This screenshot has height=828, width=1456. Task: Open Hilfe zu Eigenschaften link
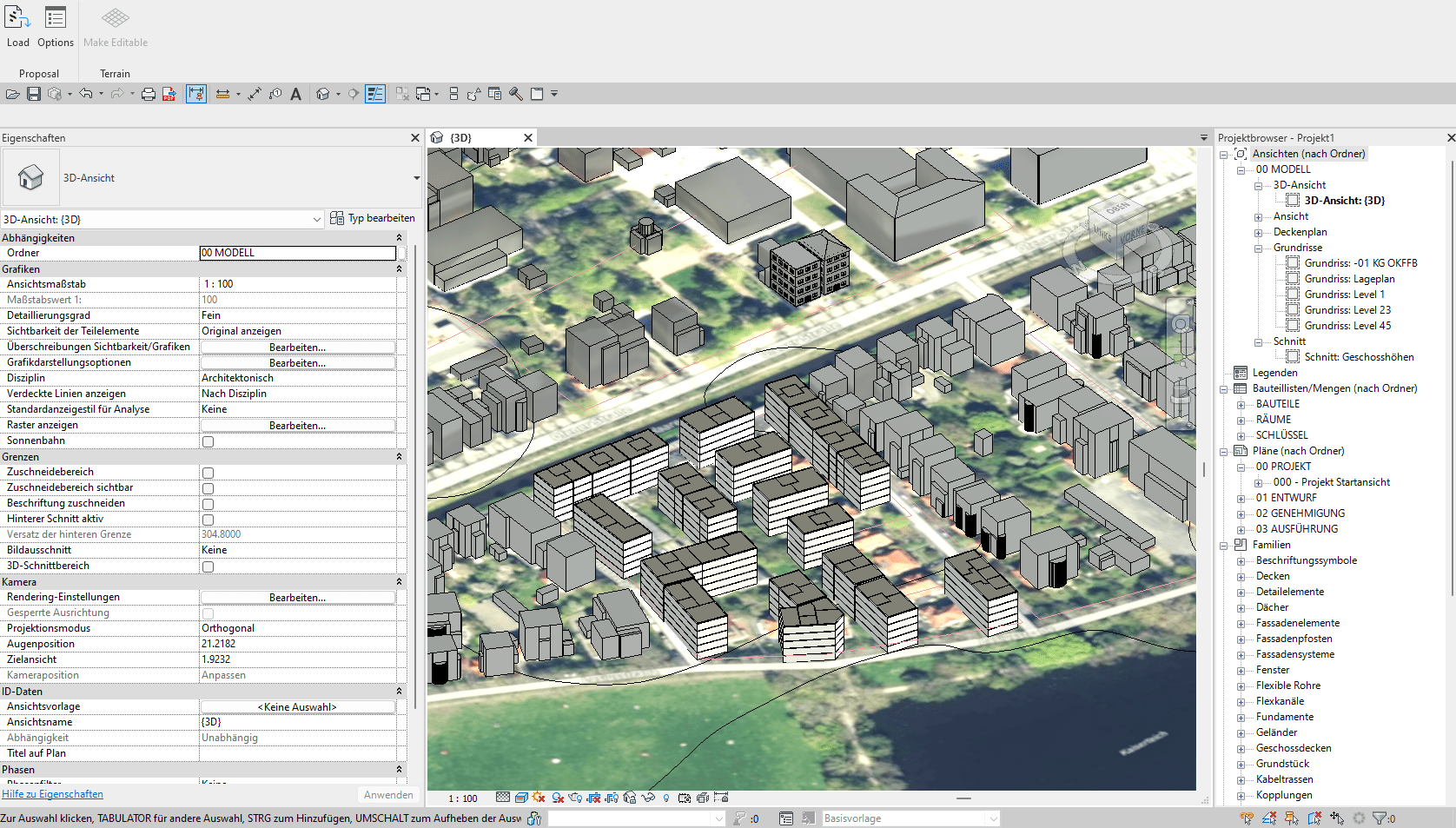pos(52,794)
